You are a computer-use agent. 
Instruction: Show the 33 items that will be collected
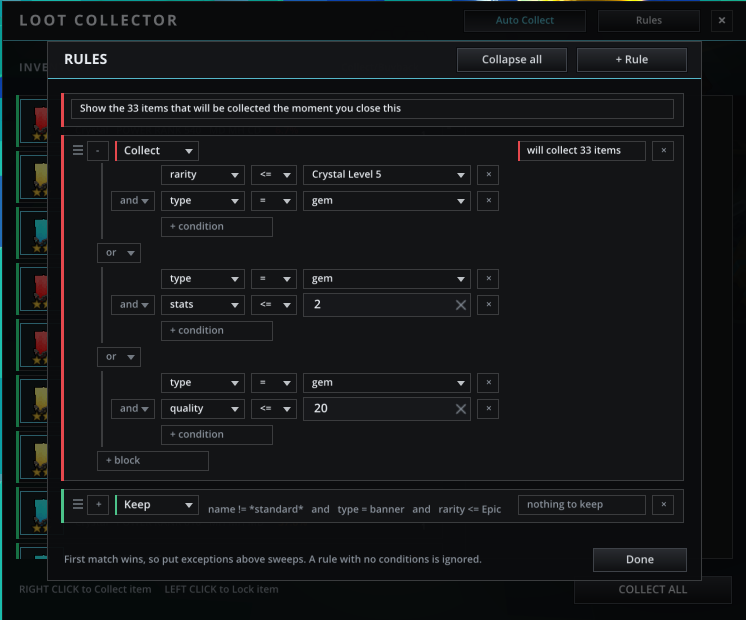[x=372, y=108]
